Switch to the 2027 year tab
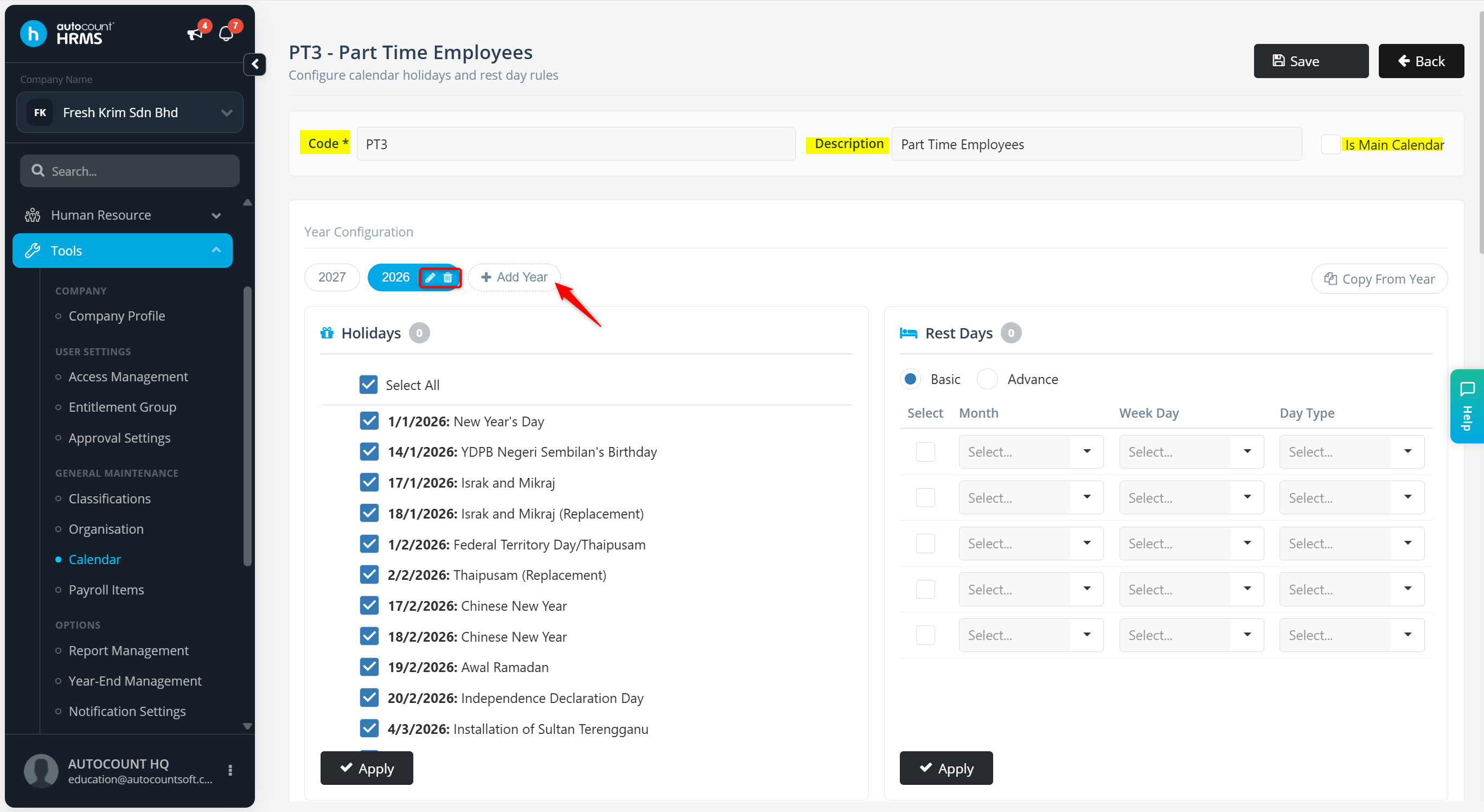 click(x=332, y=277)
